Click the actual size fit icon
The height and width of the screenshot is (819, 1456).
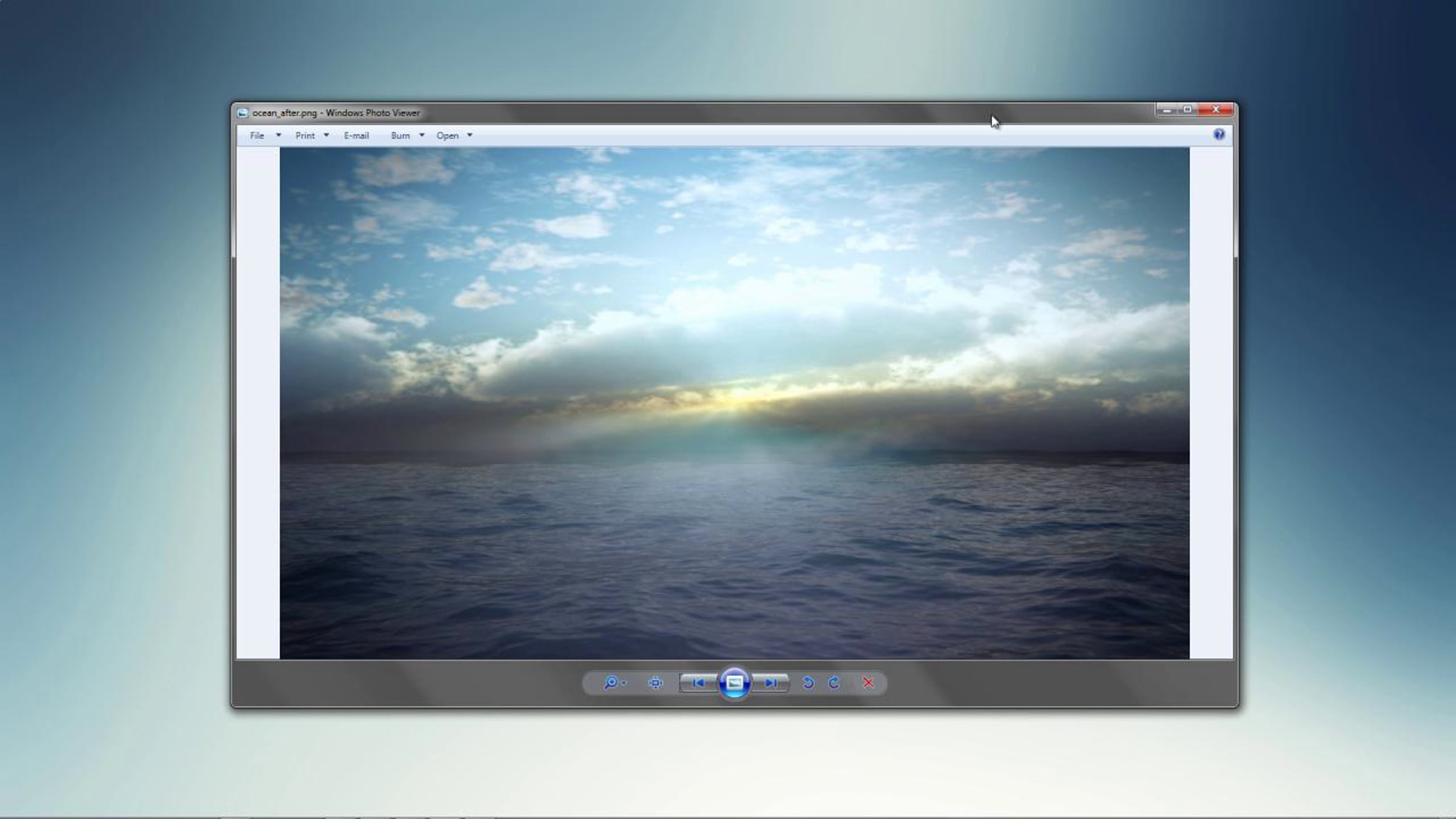coord(655,683)
